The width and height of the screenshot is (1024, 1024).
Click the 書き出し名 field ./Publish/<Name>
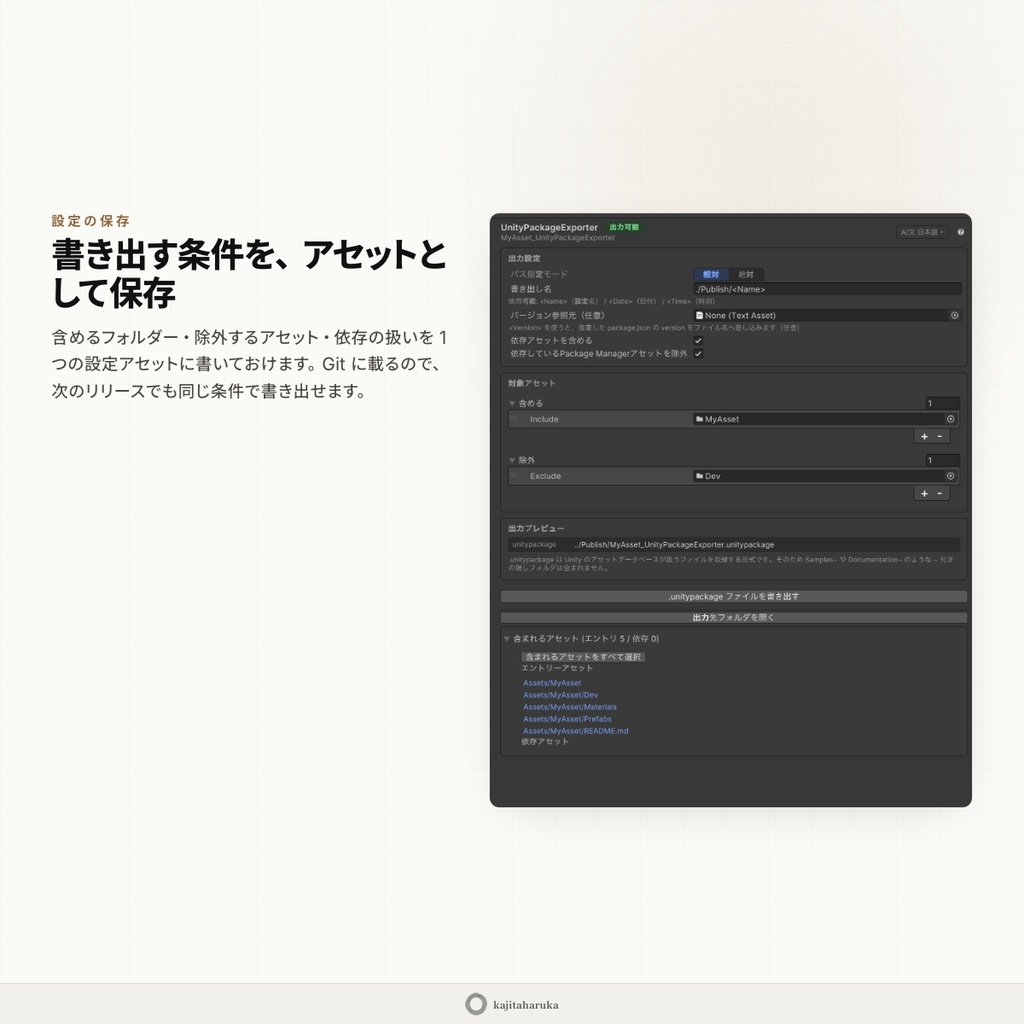827,289
